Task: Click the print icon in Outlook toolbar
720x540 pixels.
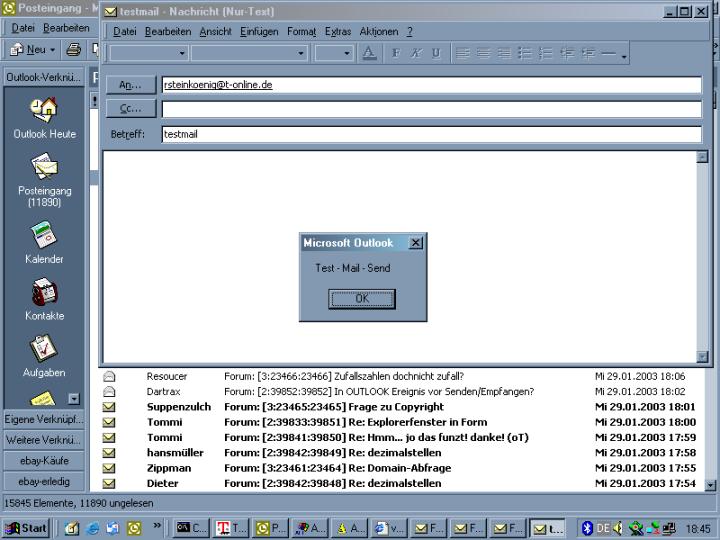Action: (74, 49)
